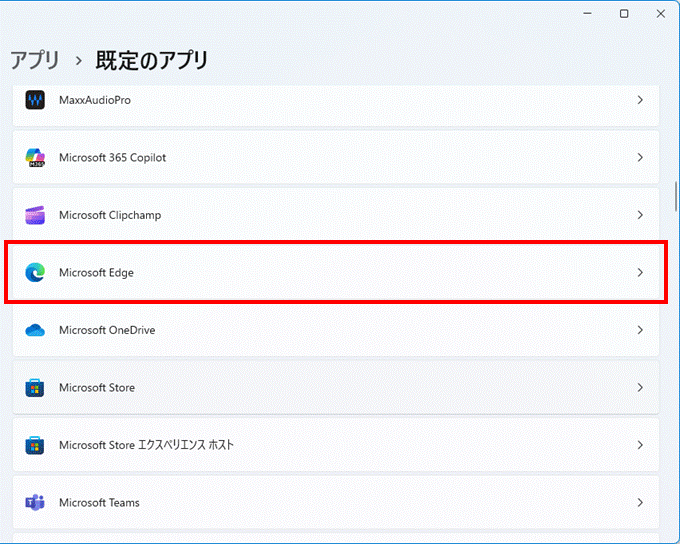Image resolution: width=680 pixels, height=544 pixels.
Task: Click the vertical scrollbar thumb
Action: (x=676, y=196)
